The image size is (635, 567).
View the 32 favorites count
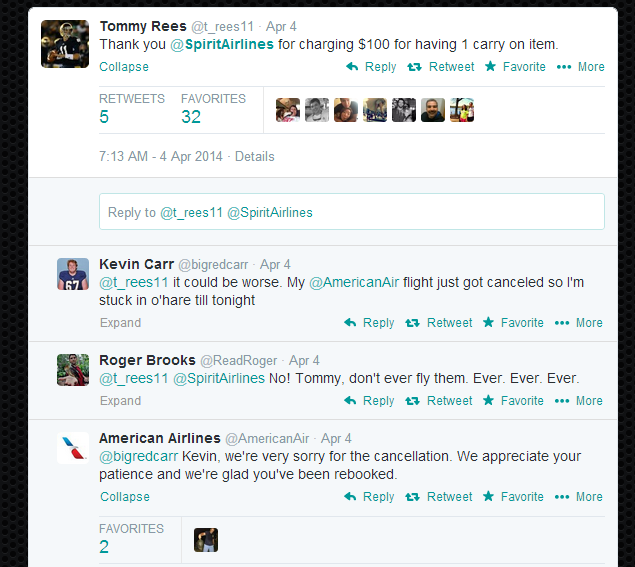(x=191, y=116)
